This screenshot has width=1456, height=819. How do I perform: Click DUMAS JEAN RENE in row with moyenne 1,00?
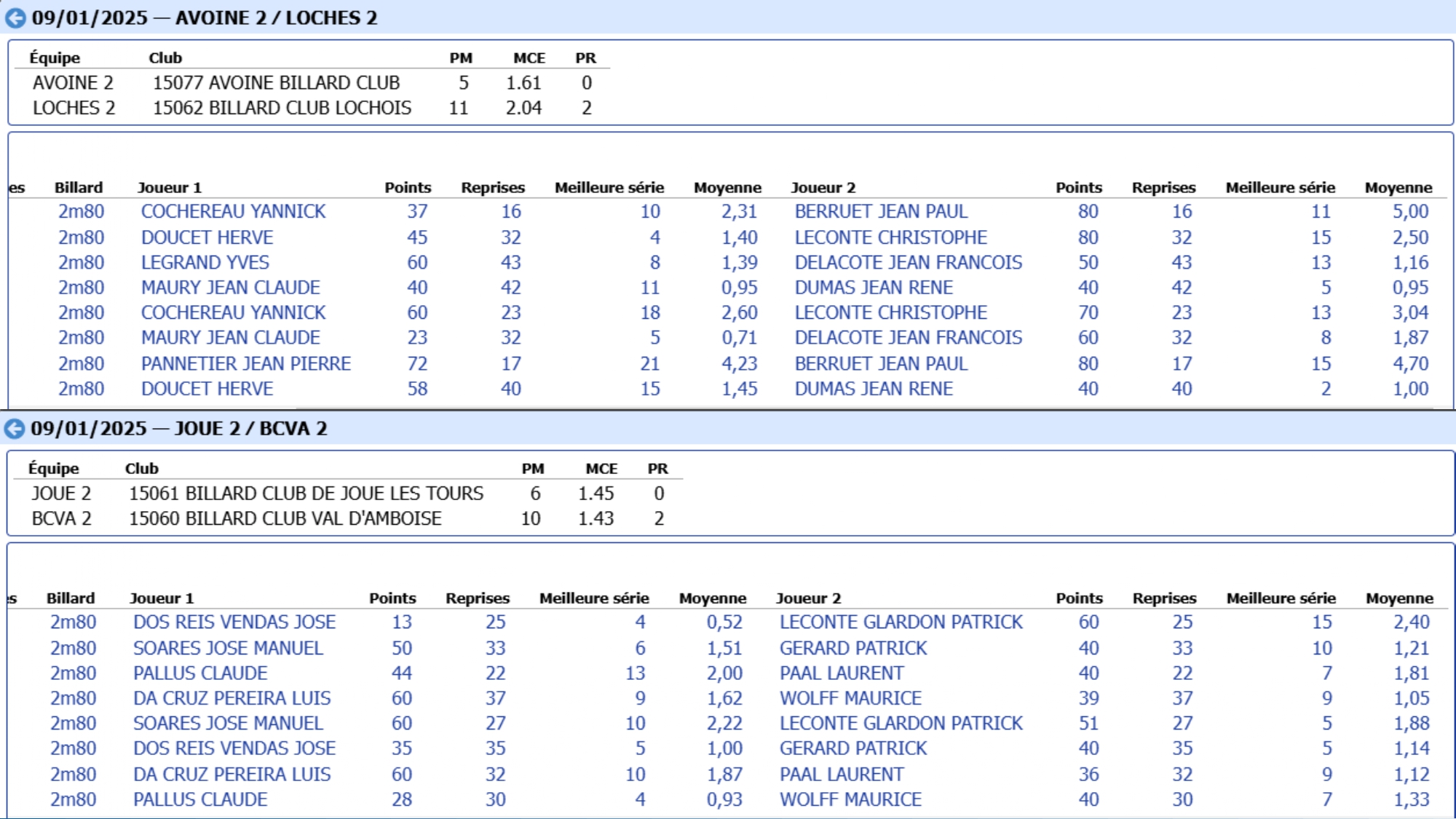[874, 389]
